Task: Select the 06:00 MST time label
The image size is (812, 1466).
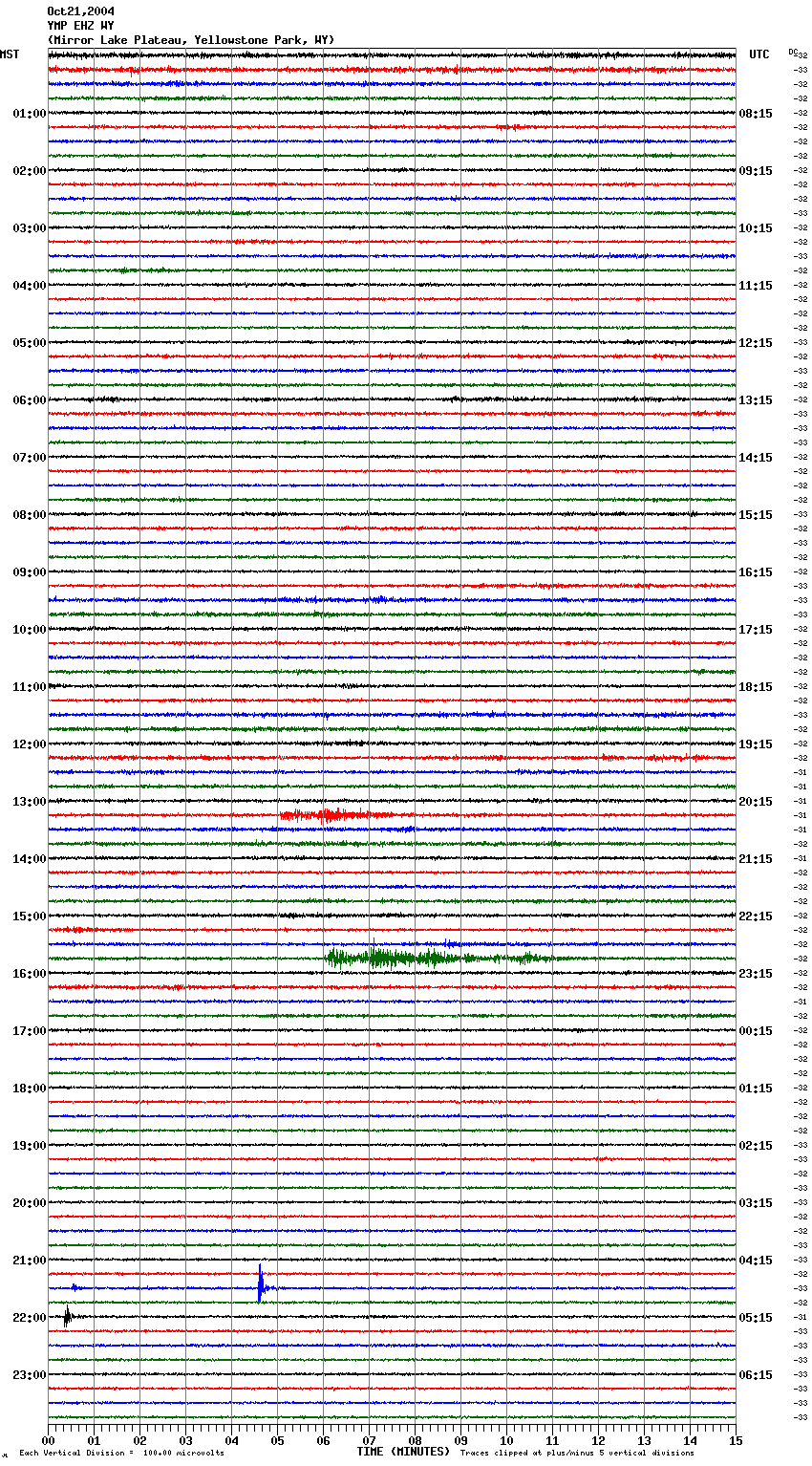Action: (x=30, y=400)
